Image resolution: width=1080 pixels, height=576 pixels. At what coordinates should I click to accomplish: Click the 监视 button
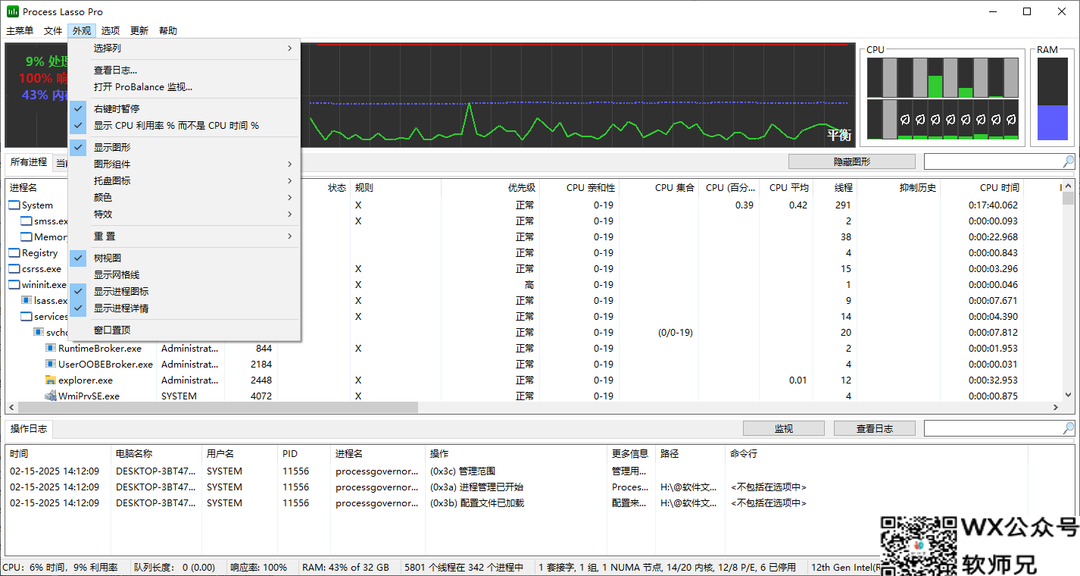pyautogui.click(x=783, y=429)
